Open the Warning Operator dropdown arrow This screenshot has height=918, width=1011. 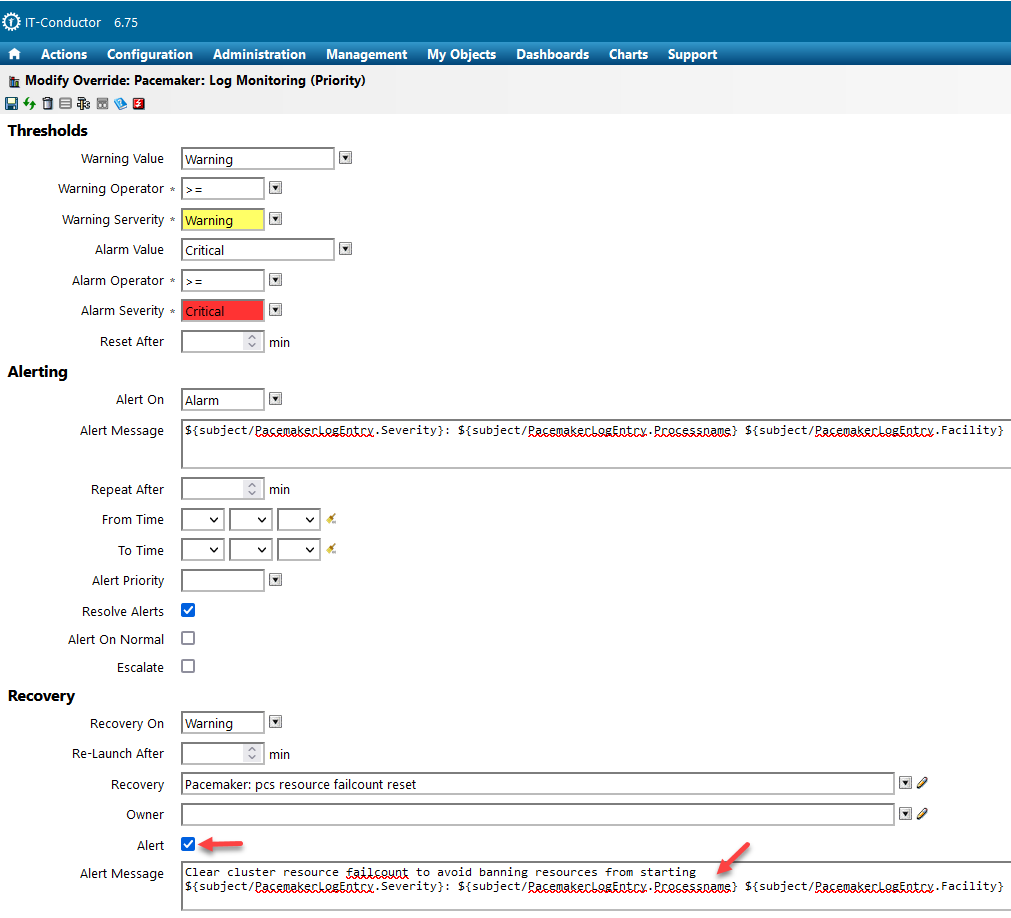click(276, 188)
